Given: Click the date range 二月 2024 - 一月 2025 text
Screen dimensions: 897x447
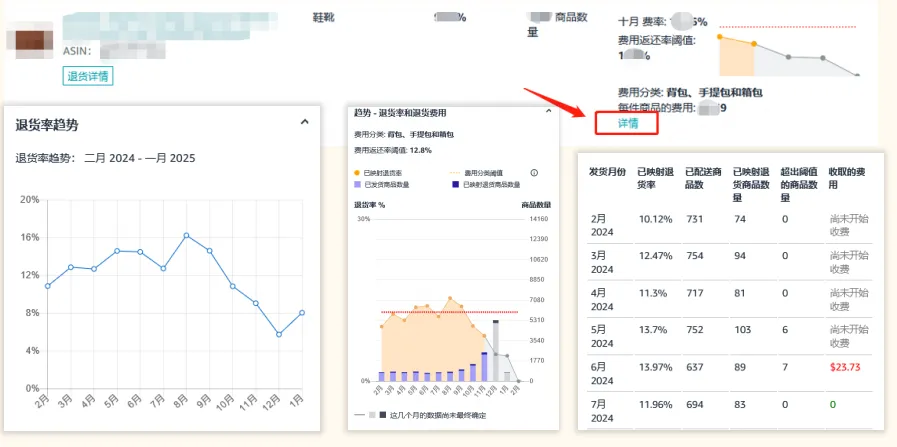Looking at the screenshot, I should pos(140,158).
